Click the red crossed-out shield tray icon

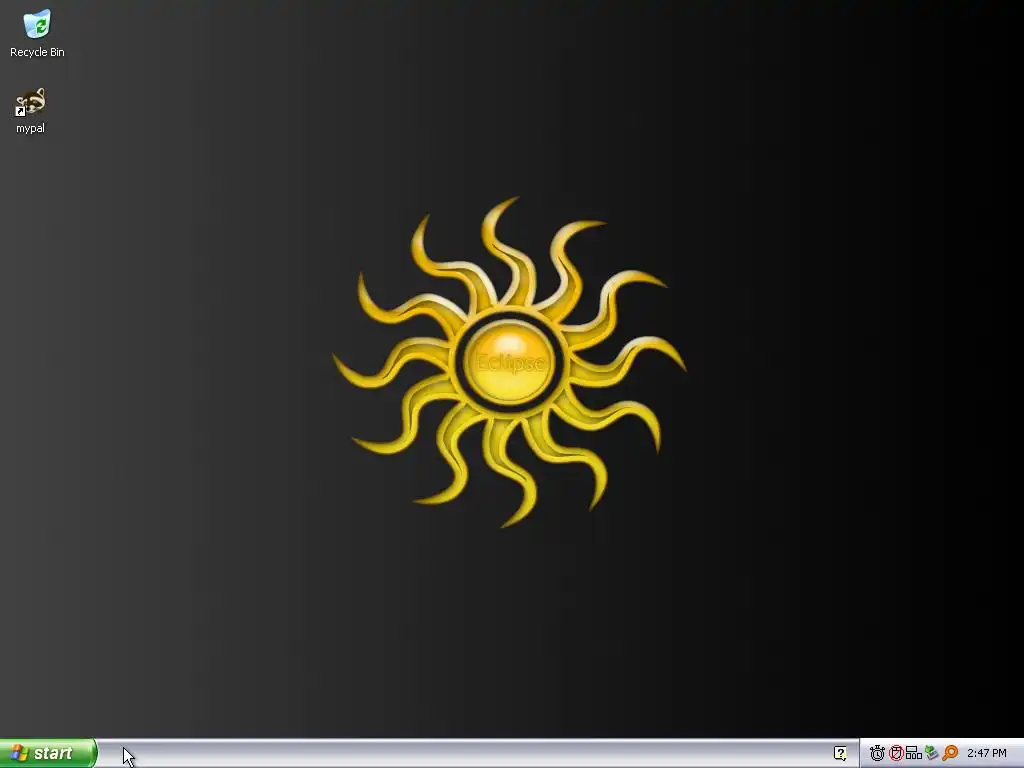[x=896, y=753]
